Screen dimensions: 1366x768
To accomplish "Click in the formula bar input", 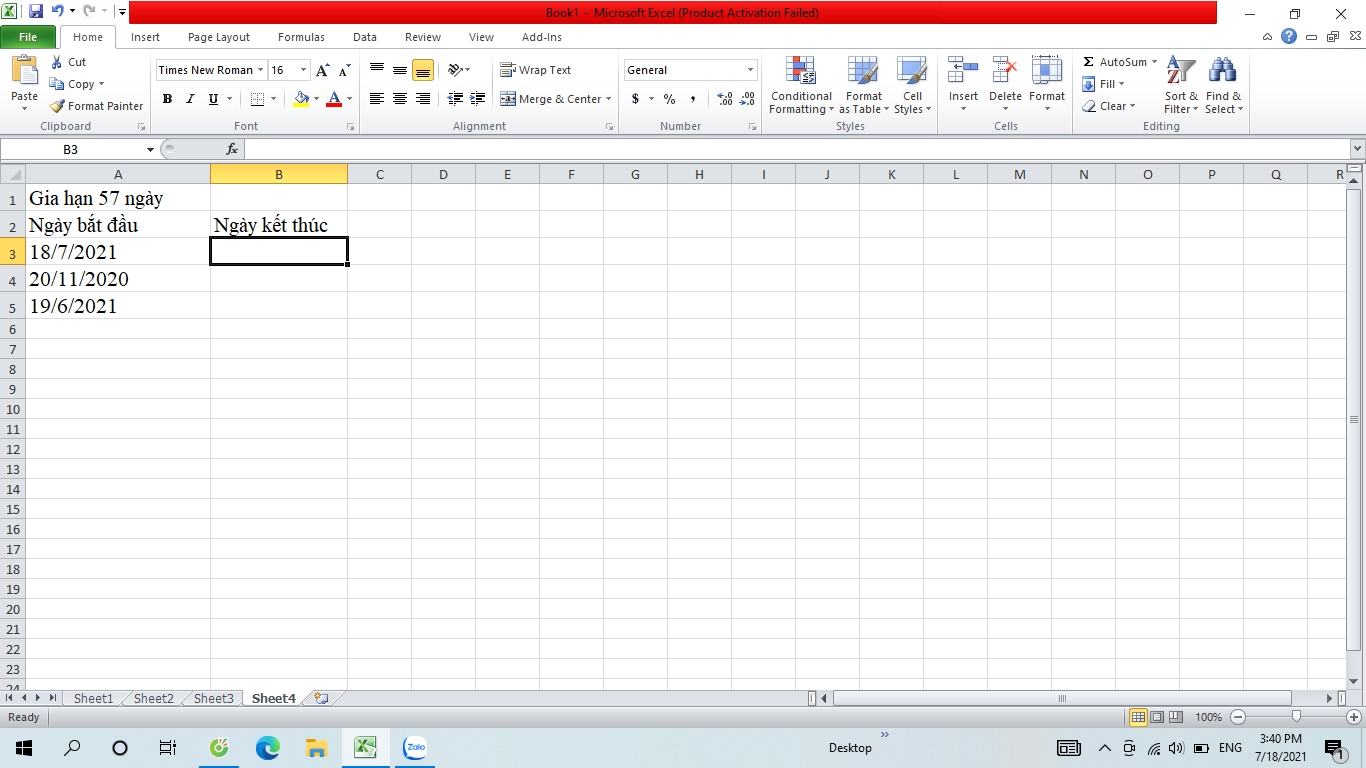I will pos(796,149).
